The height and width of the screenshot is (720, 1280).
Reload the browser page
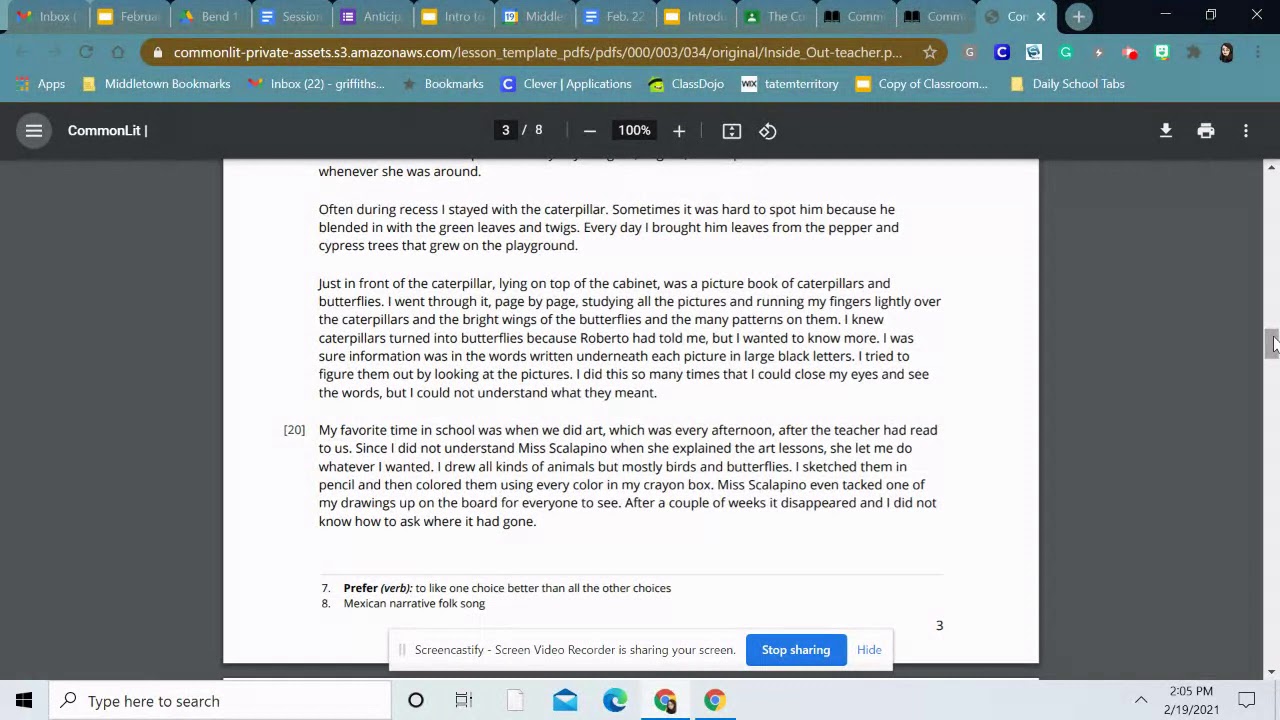[86, 52]
